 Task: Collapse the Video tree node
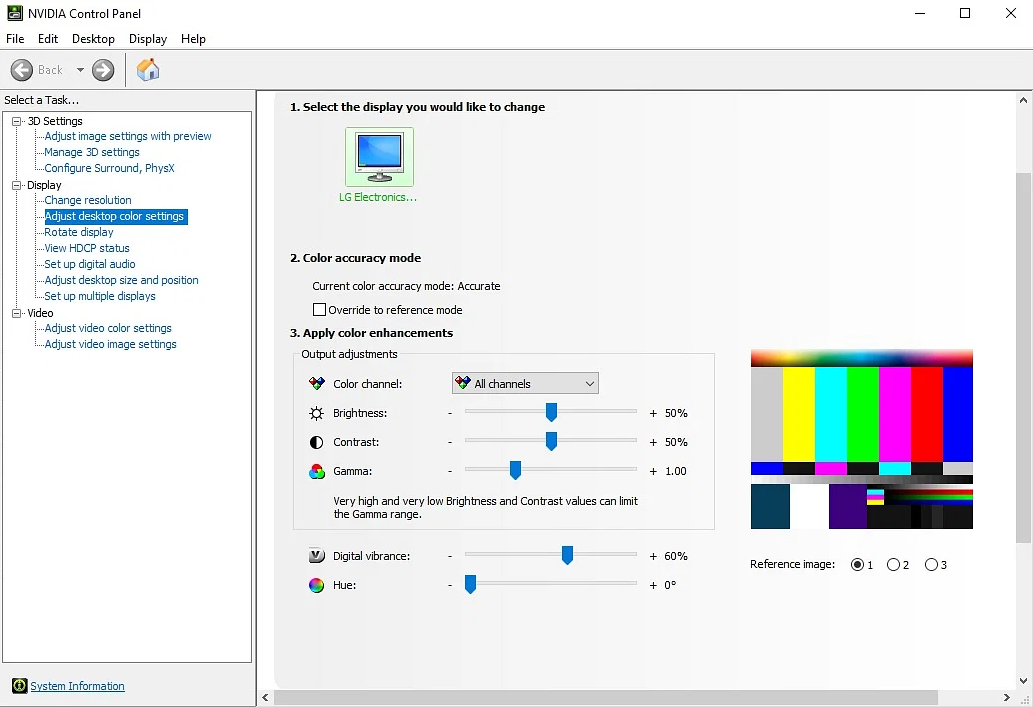click(17, 313)
